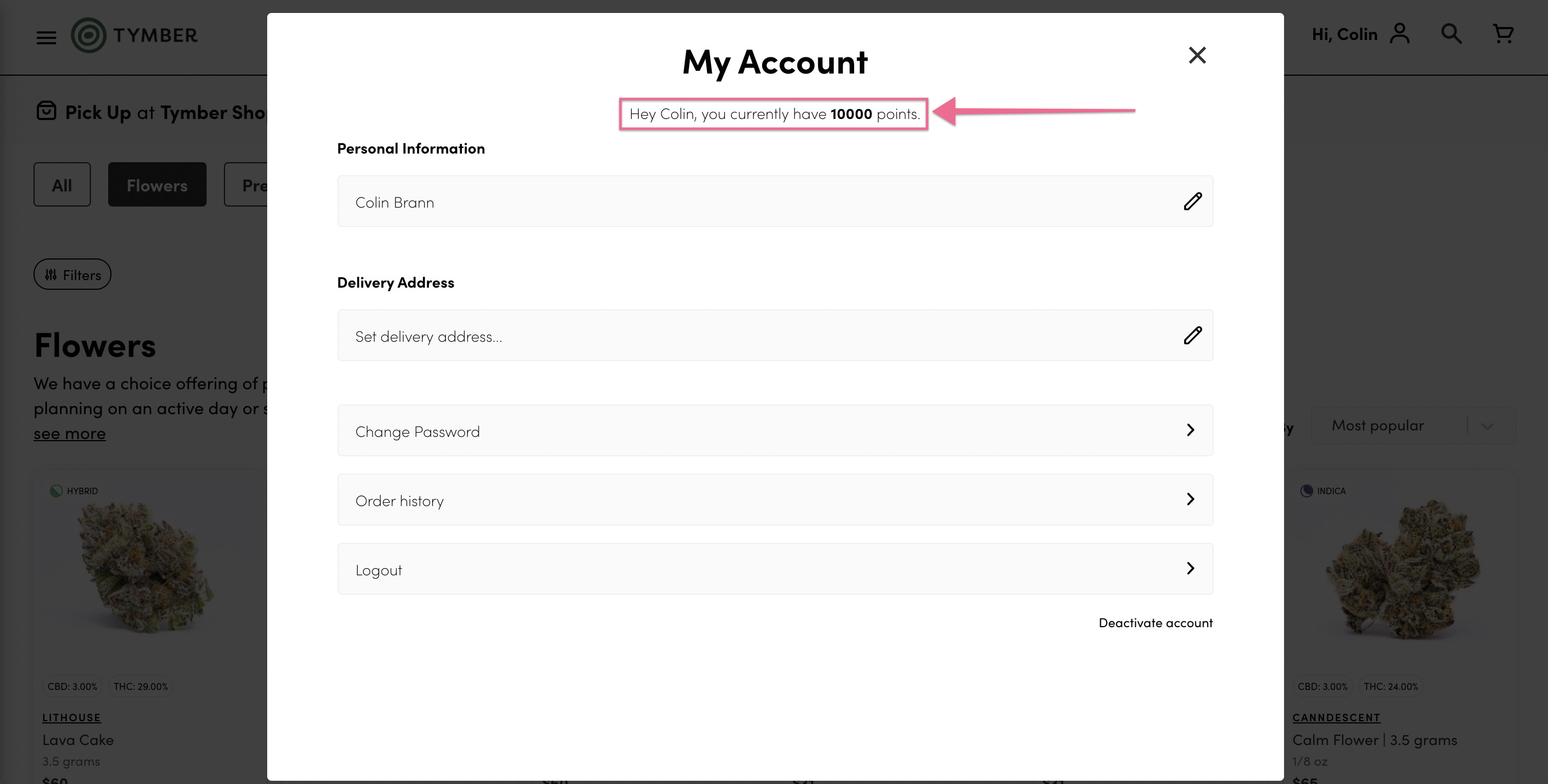1548x784 pixels.
Task: Open the user account icon
Action: [1400, 34]
